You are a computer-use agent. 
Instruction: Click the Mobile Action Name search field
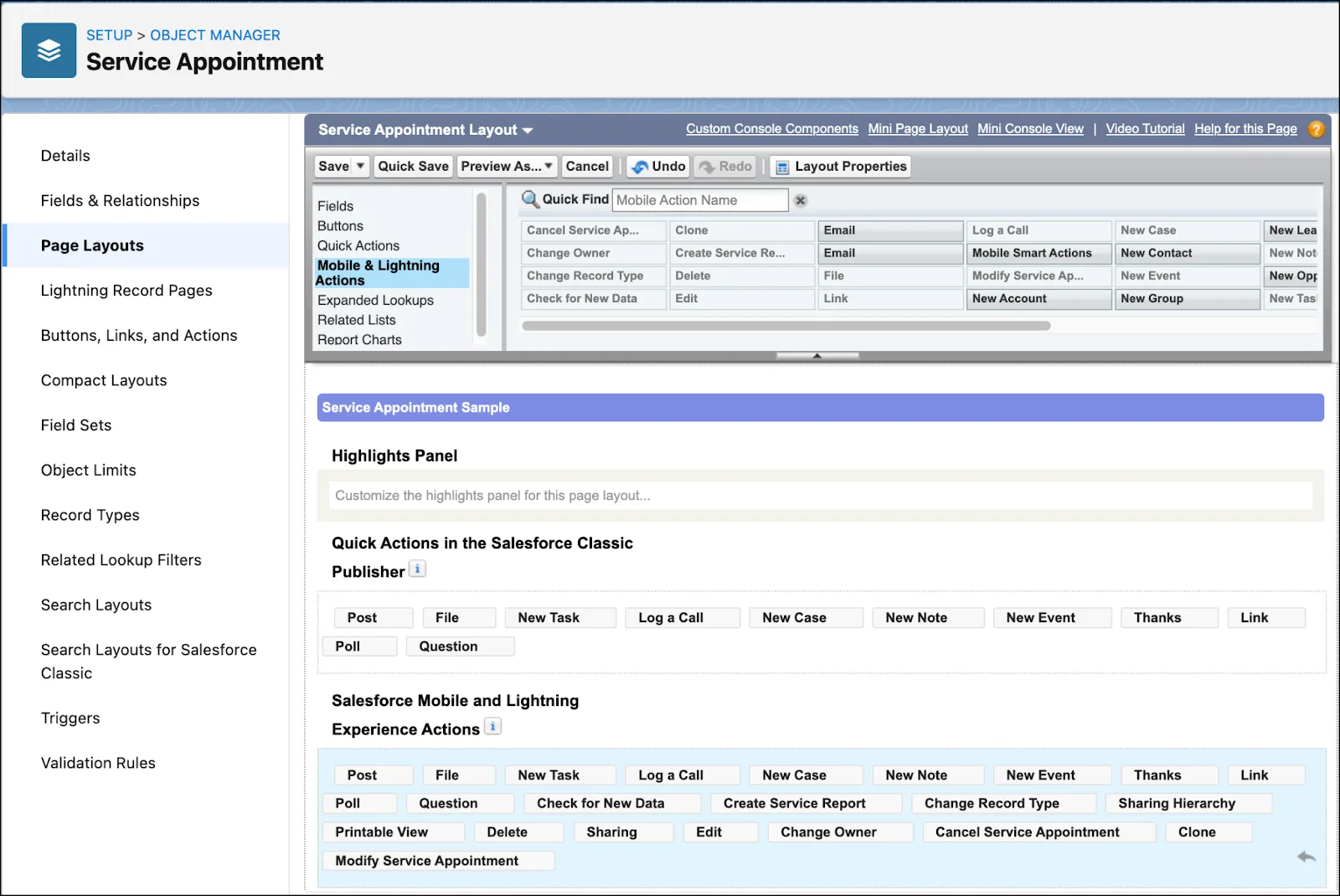(x=700, y=200)
